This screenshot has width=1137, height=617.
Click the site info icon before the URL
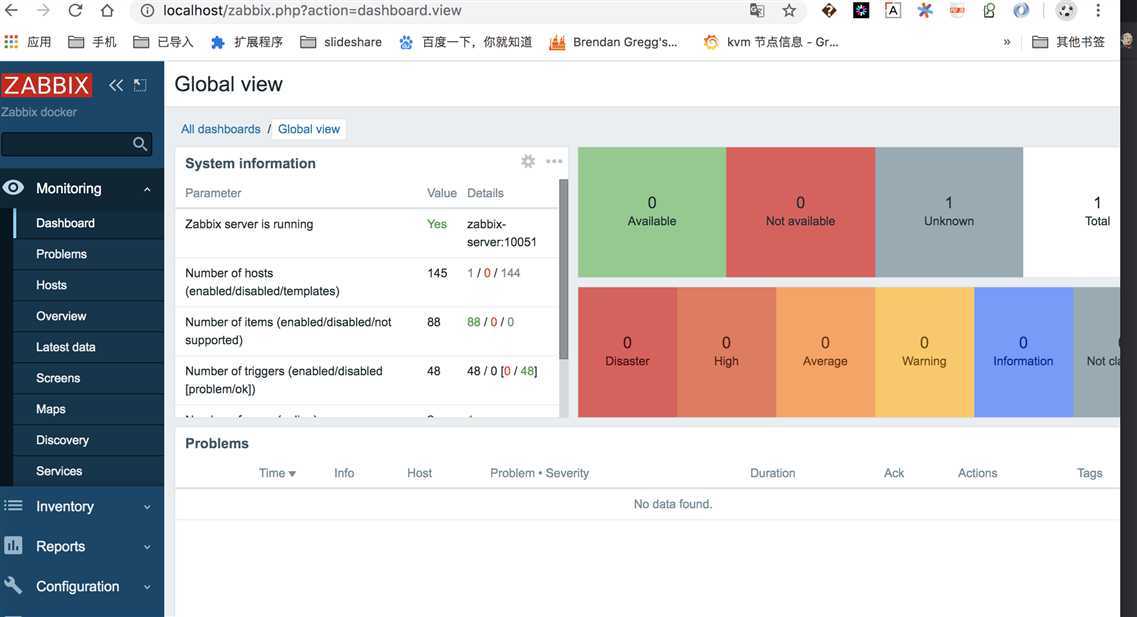(x=147, y=10)
